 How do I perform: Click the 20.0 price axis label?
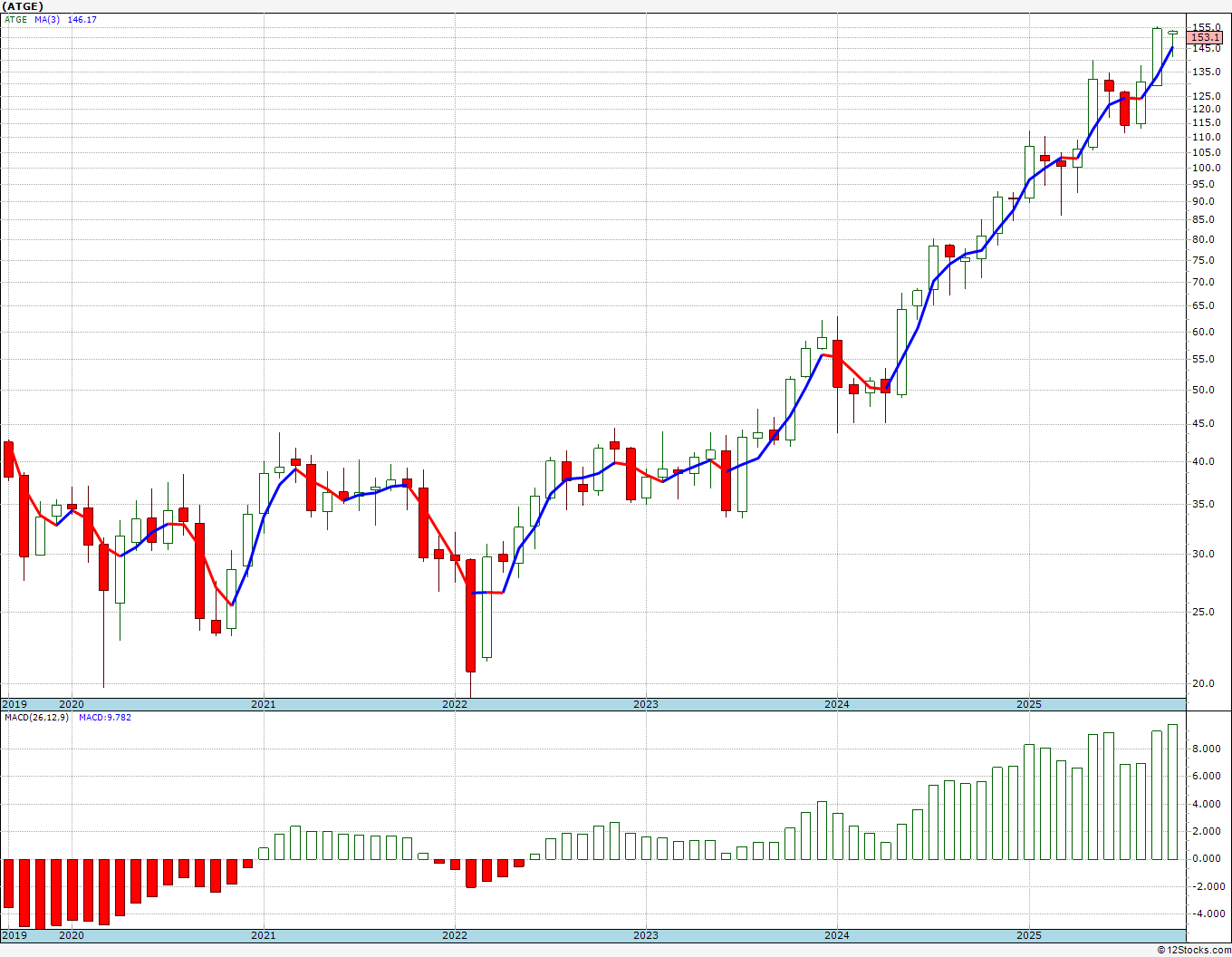pyautogui.click(x=1204, y=684)
